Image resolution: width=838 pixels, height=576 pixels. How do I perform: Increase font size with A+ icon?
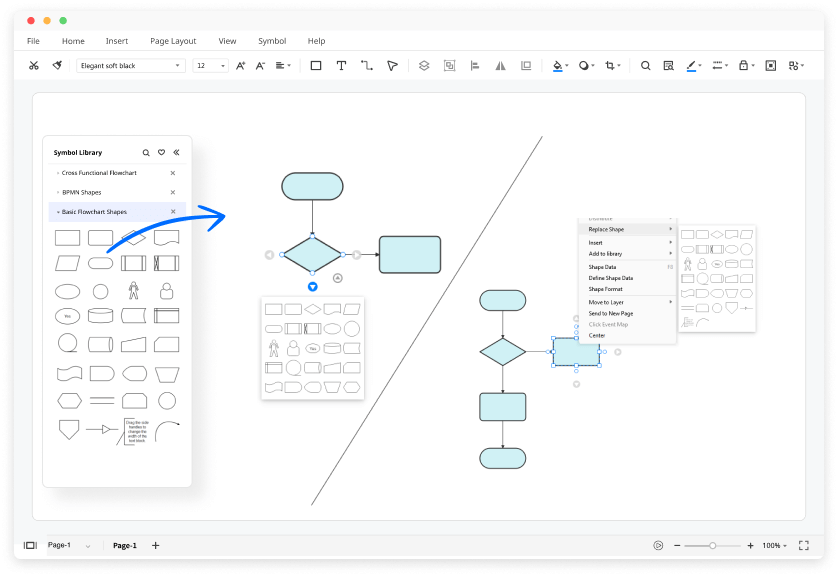[x=240, y=65]
